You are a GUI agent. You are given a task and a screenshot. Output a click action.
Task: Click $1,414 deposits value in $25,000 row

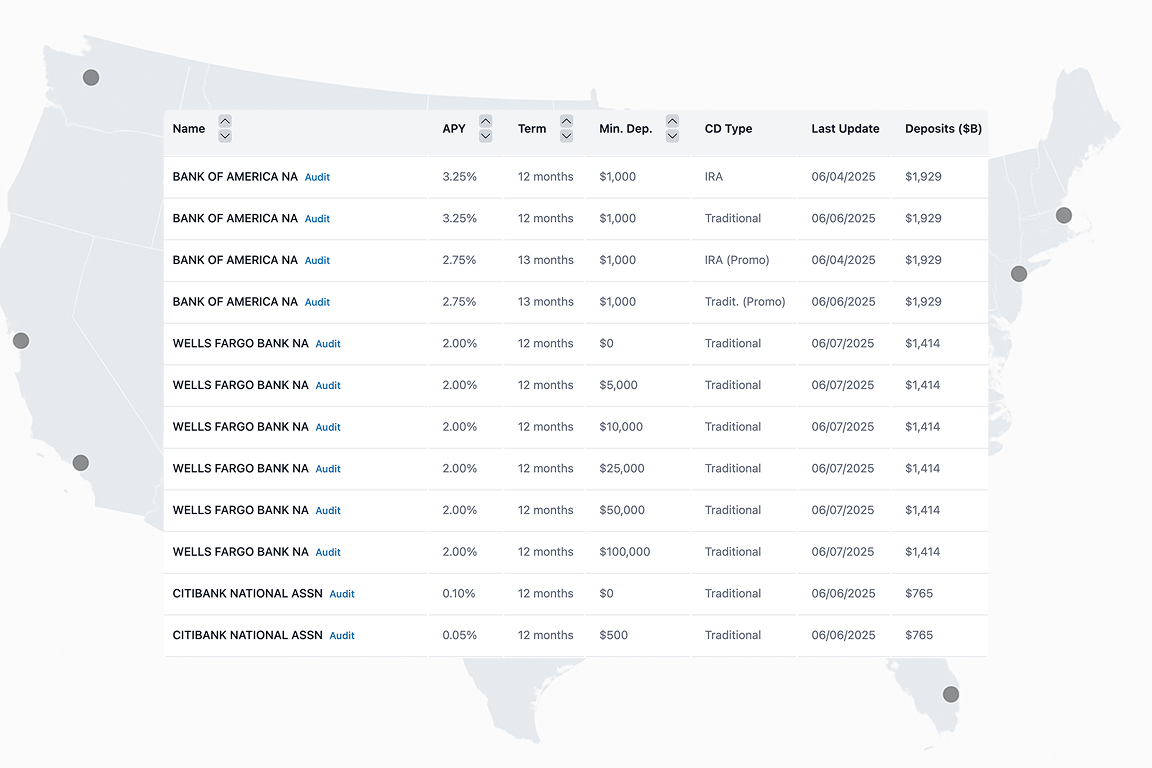pos(923,468)
